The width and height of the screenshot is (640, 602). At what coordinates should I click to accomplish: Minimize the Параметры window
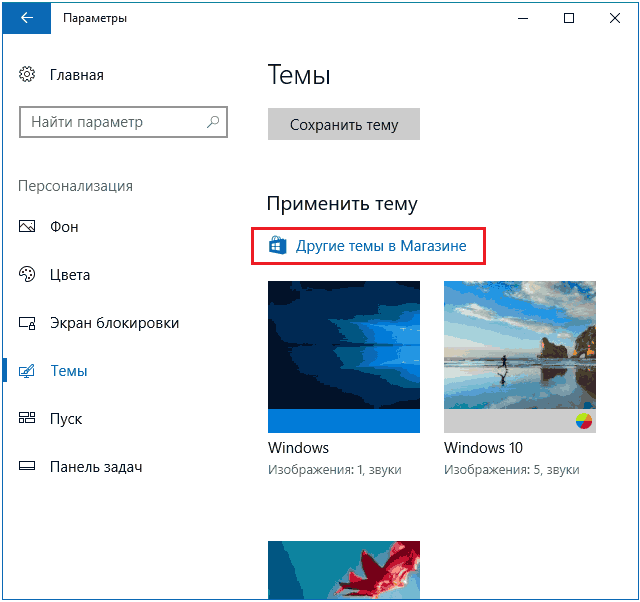coord(523,18)
